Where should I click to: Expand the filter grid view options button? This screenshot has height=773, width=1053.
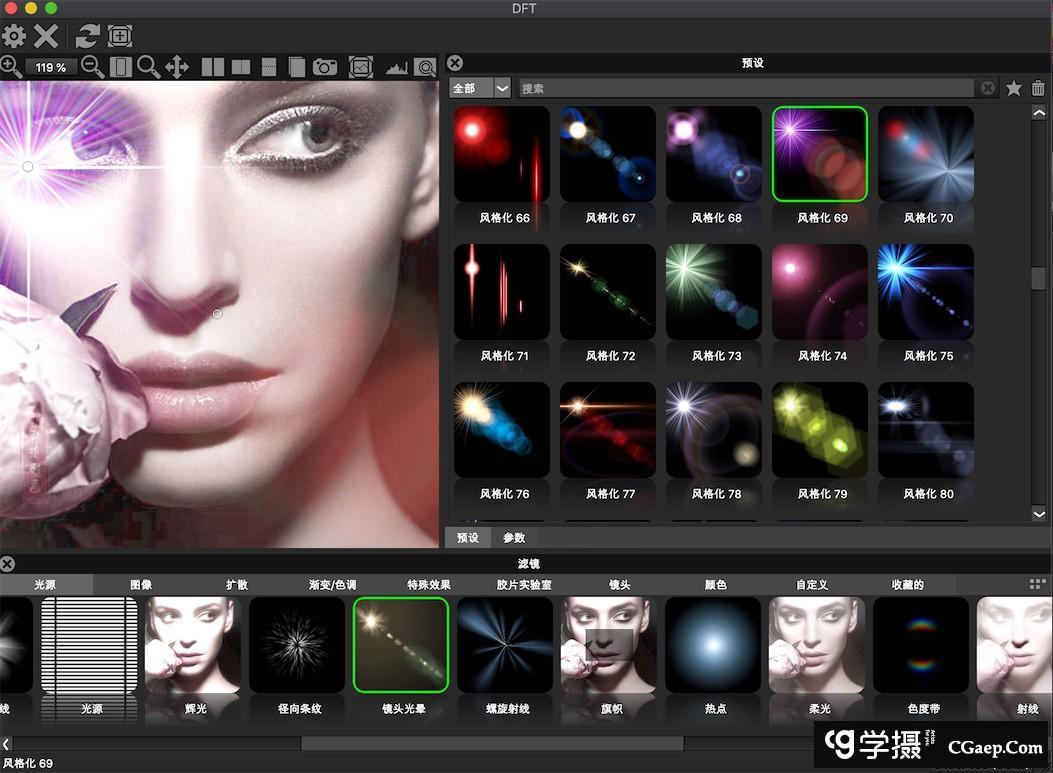[x=1037, y=584]
